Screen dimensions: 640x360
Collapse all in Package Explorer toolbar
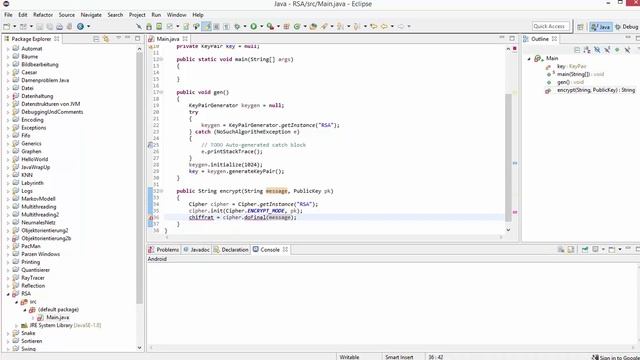point(96,39)
